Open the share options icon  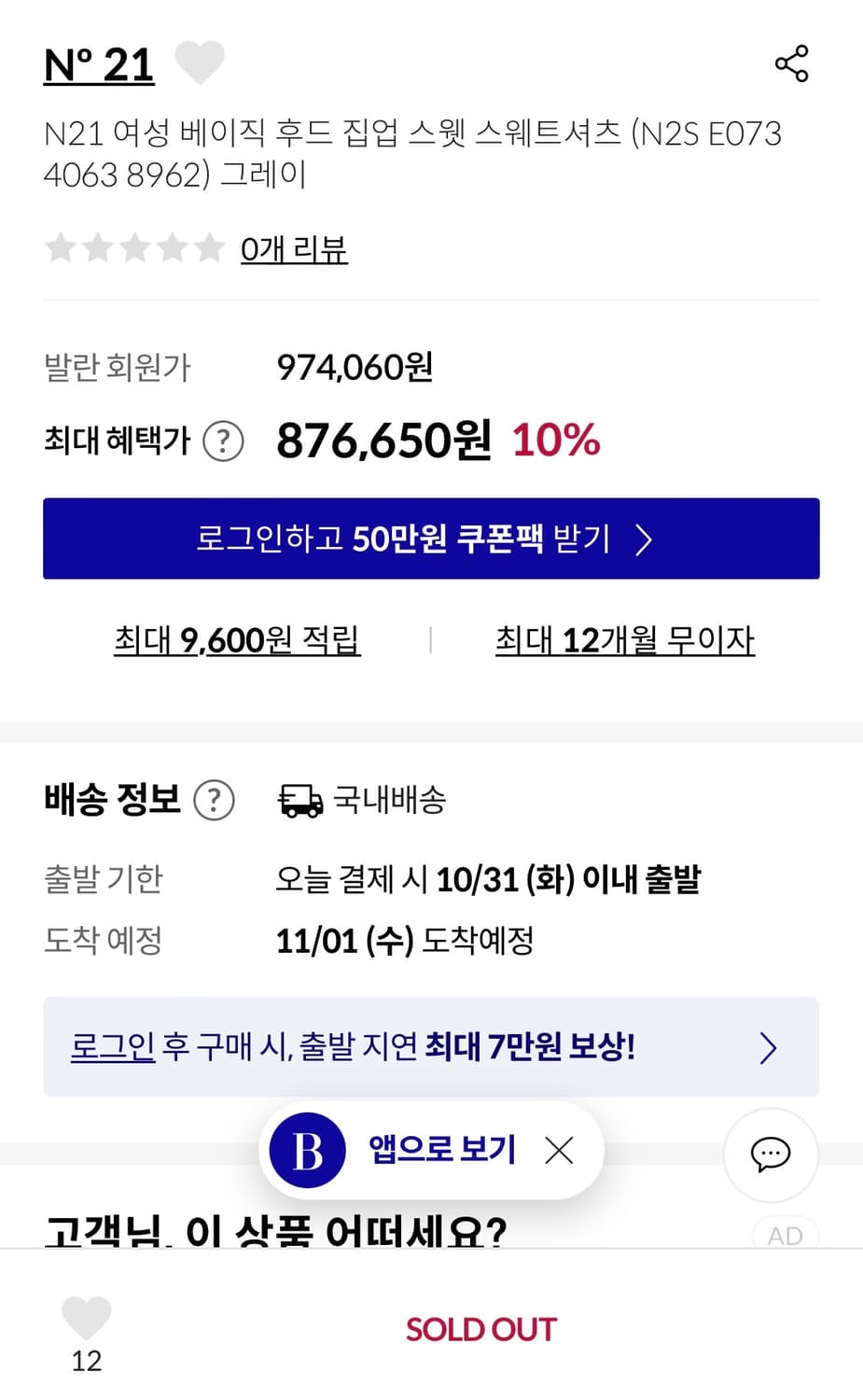(791, 64)
